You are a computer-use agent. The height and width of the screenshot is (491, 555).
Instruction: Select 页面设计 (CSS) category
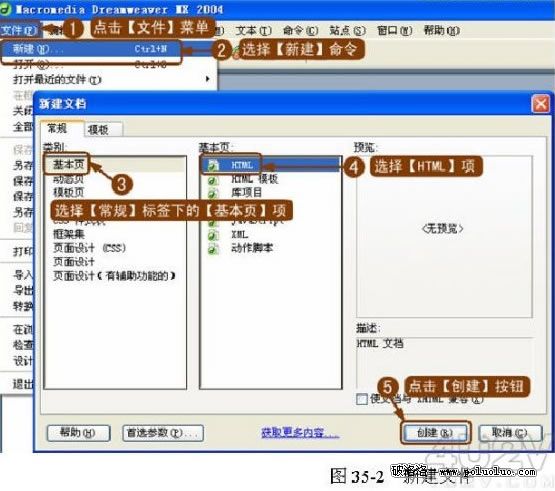(89, 248)
